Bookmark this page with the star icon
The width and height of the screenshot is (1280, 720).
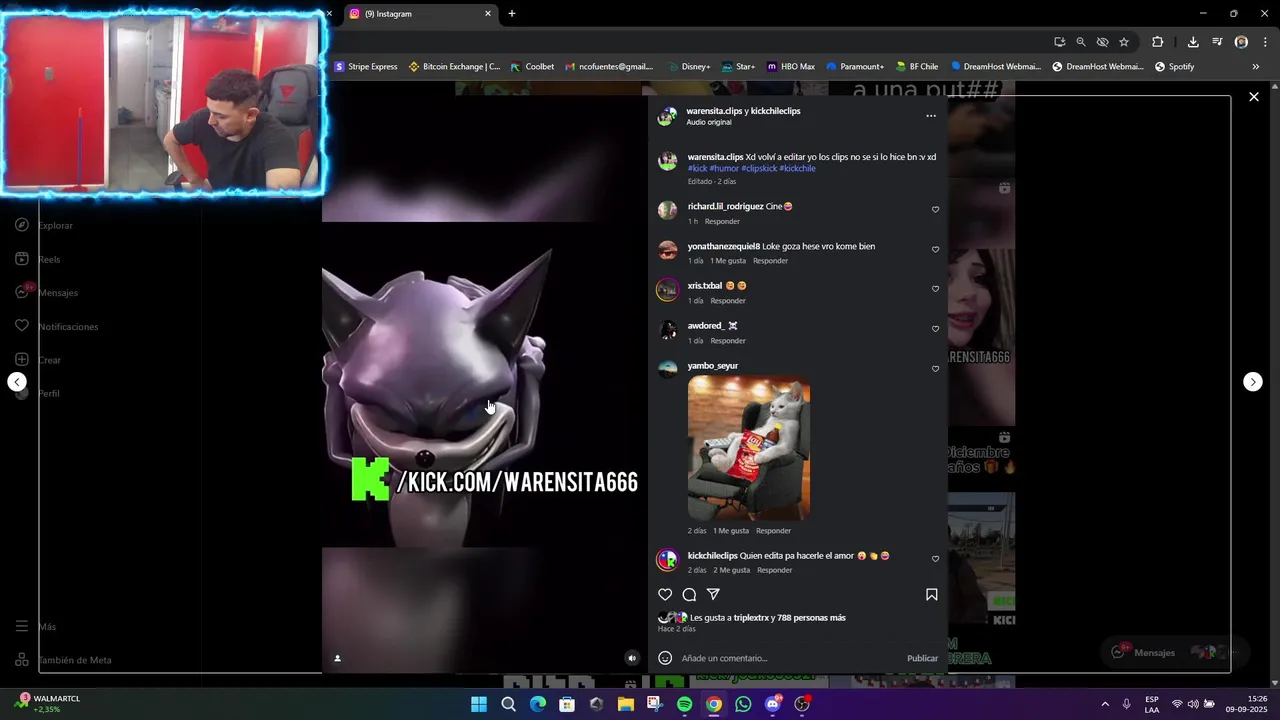1124,42
